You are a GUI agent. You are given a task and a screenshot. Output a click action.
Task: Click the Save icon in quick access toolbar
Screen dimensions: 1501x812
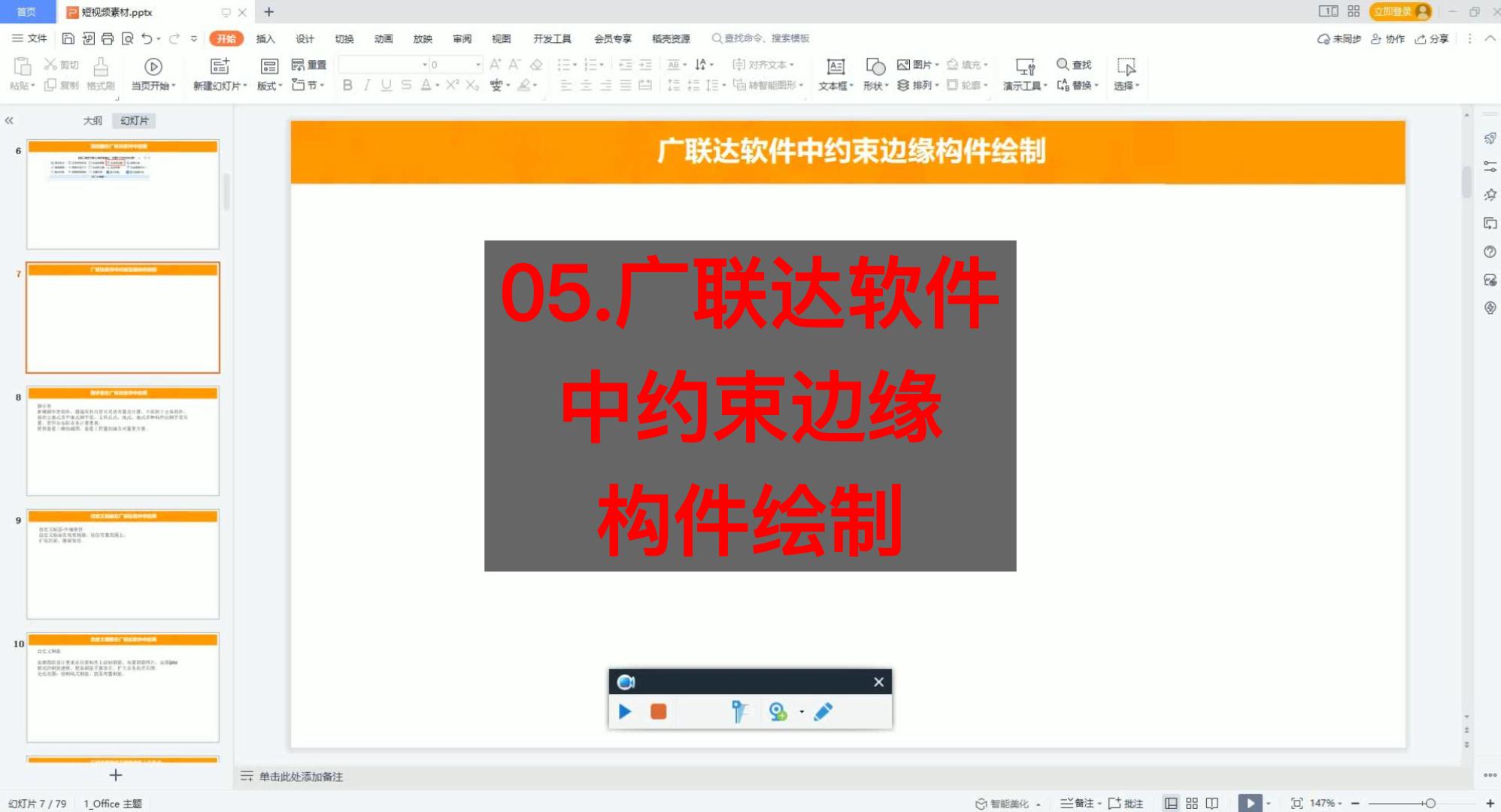click(x=68, y=38)
